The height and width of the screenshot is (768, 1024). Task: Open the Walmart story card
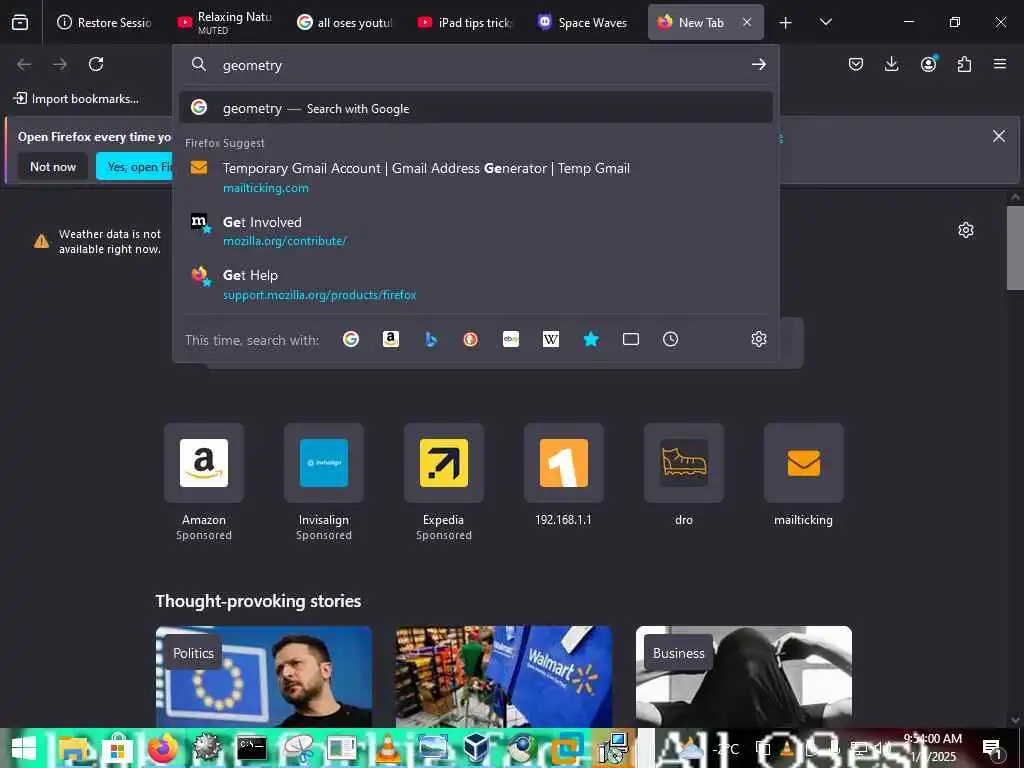pos(504,677)
